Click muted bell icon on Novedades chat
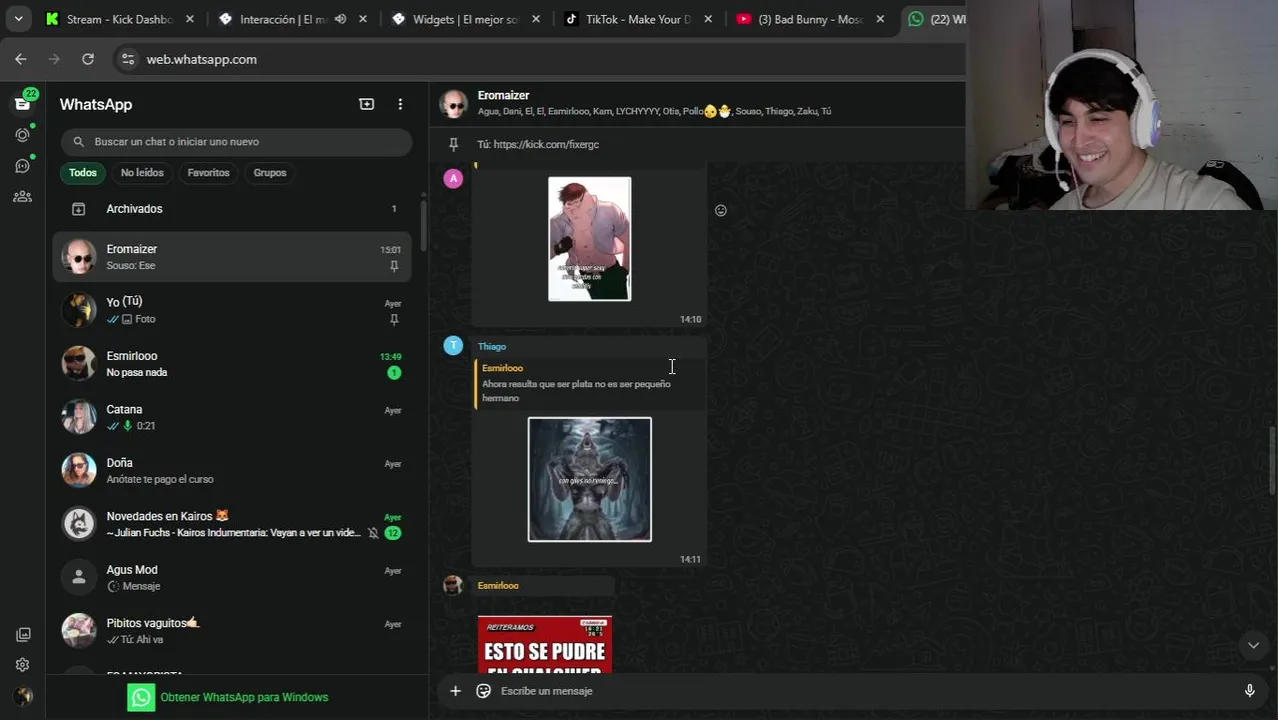 click(x=373, y=533)
